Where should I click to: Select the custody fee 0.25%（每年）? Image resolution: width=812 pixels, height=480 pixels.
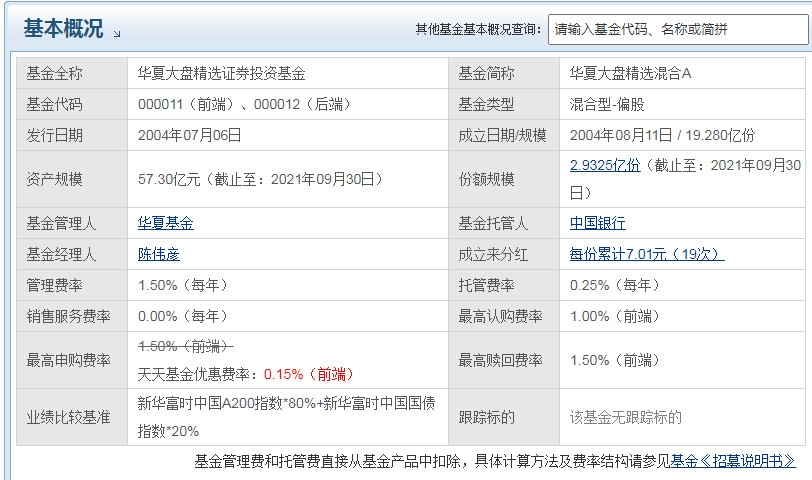pyautogui.click(x=615, y=285)
